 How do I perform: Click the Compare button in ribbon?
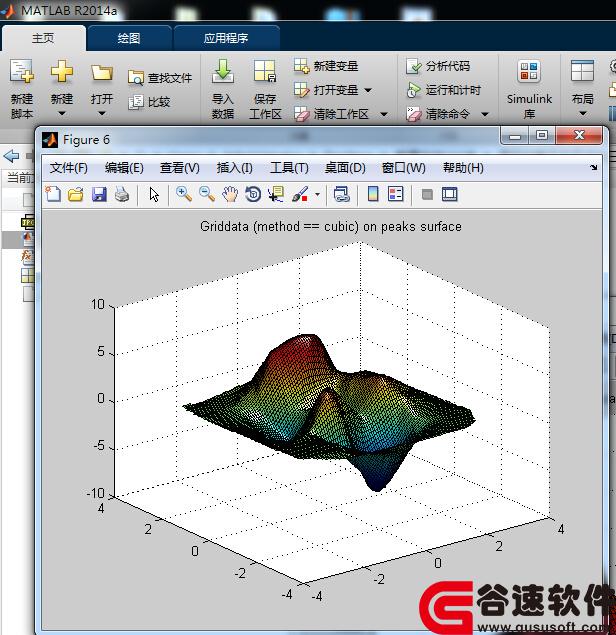pos(149,102)
